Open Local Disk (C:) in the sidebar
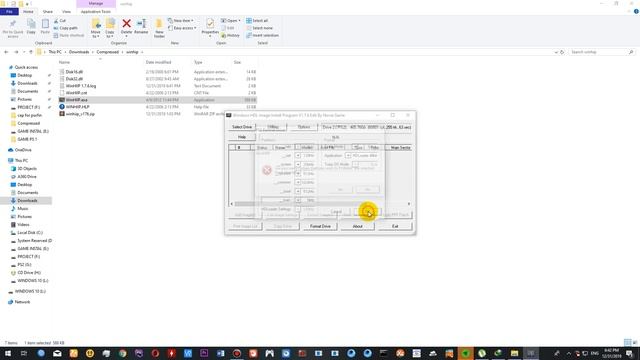This screenshot has width=640, height=360. click(x=30, y=233)
